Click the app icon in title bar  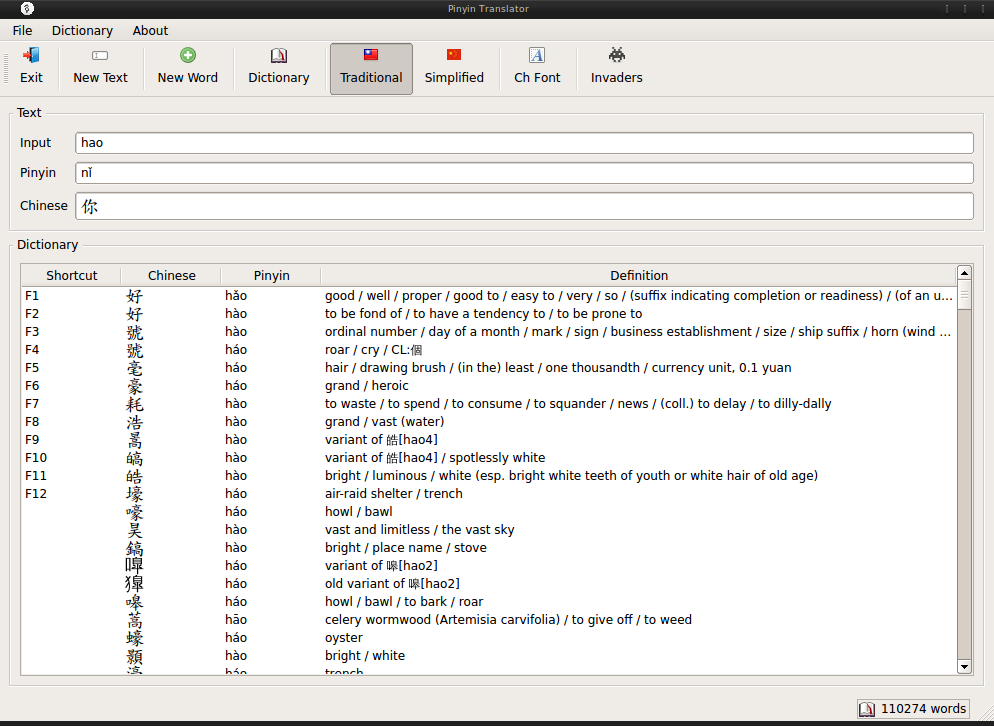click(27, 8)
